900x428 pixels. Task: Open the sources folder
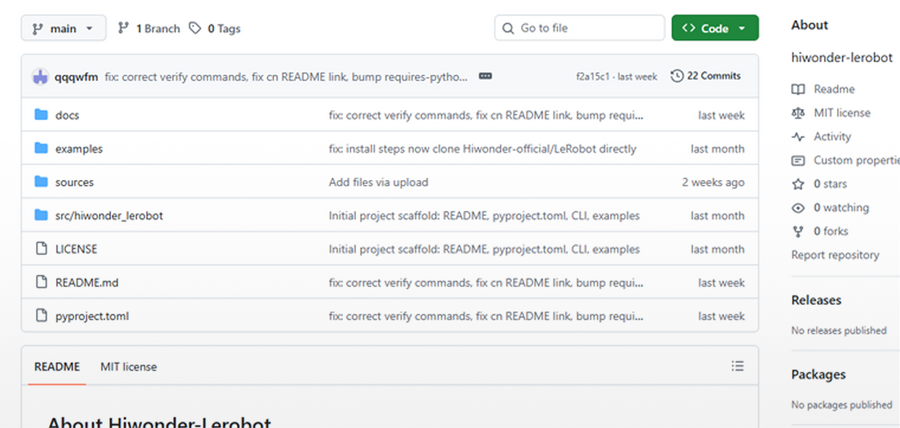coord(75,182)
